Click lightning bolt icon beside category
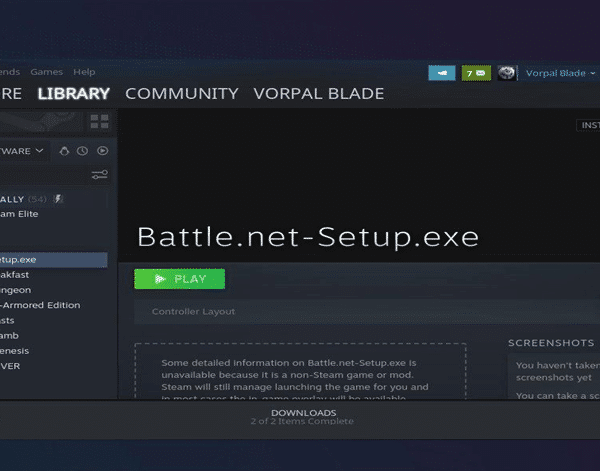 coord(58,199)
